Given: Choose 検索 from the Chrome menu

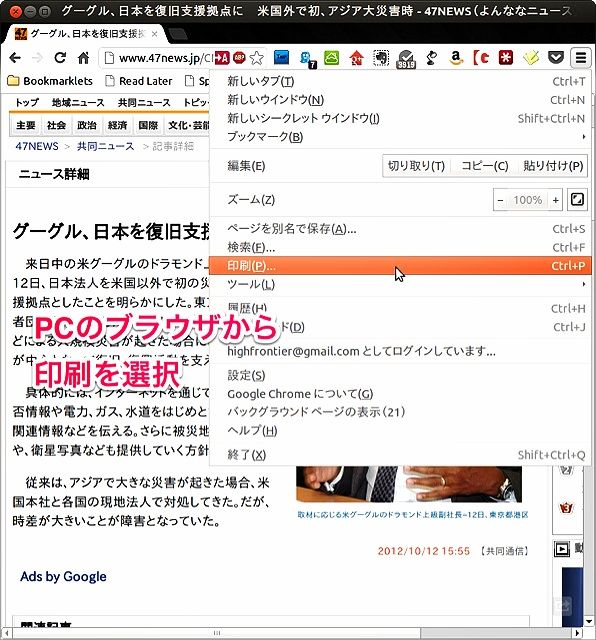Looking at the screenshot, I should (x=400, y=247).
